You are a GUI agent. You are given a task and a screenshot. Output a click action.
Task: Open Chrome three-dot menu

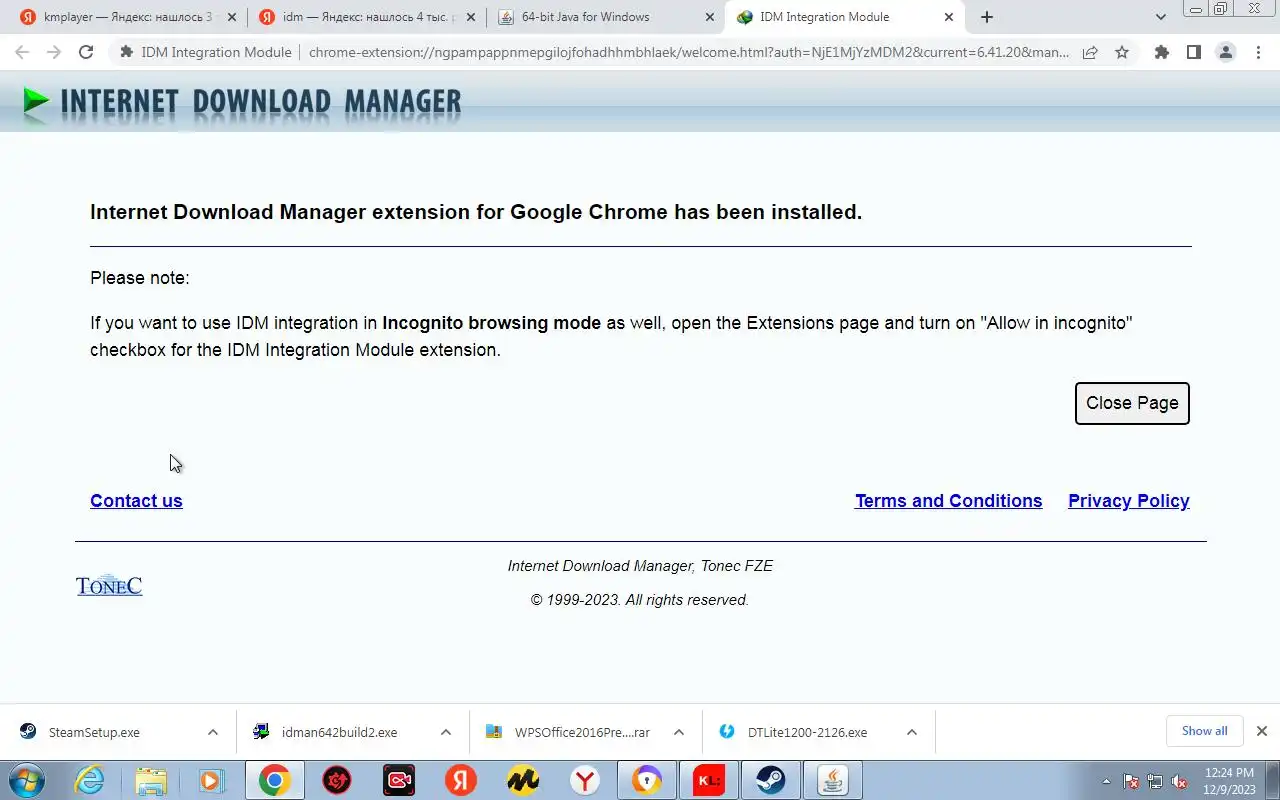coord(1258,52)
